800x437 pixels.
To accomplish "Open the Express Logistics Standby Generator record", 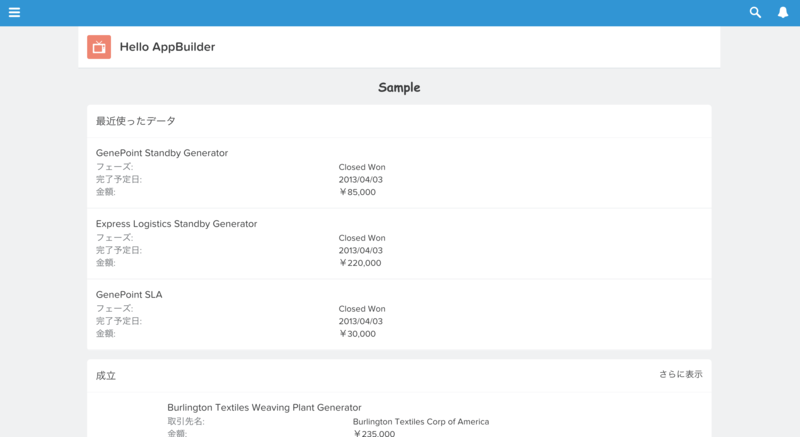I will coord(177,224).
